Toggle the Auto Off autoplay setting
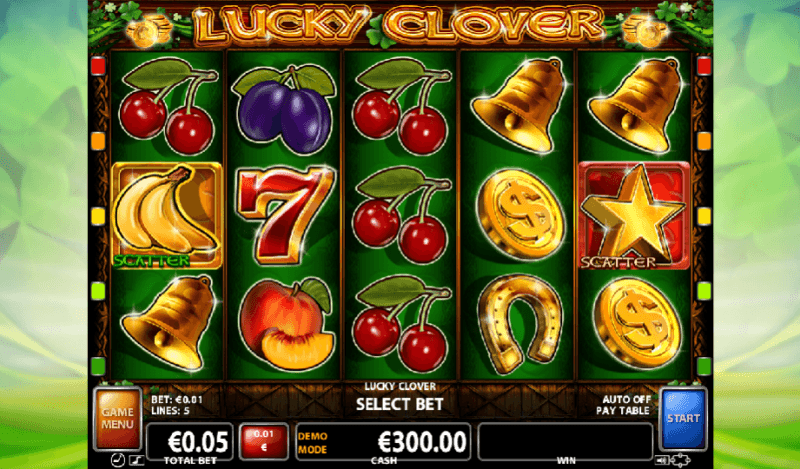800x469 pixels. tap(627, 400)
